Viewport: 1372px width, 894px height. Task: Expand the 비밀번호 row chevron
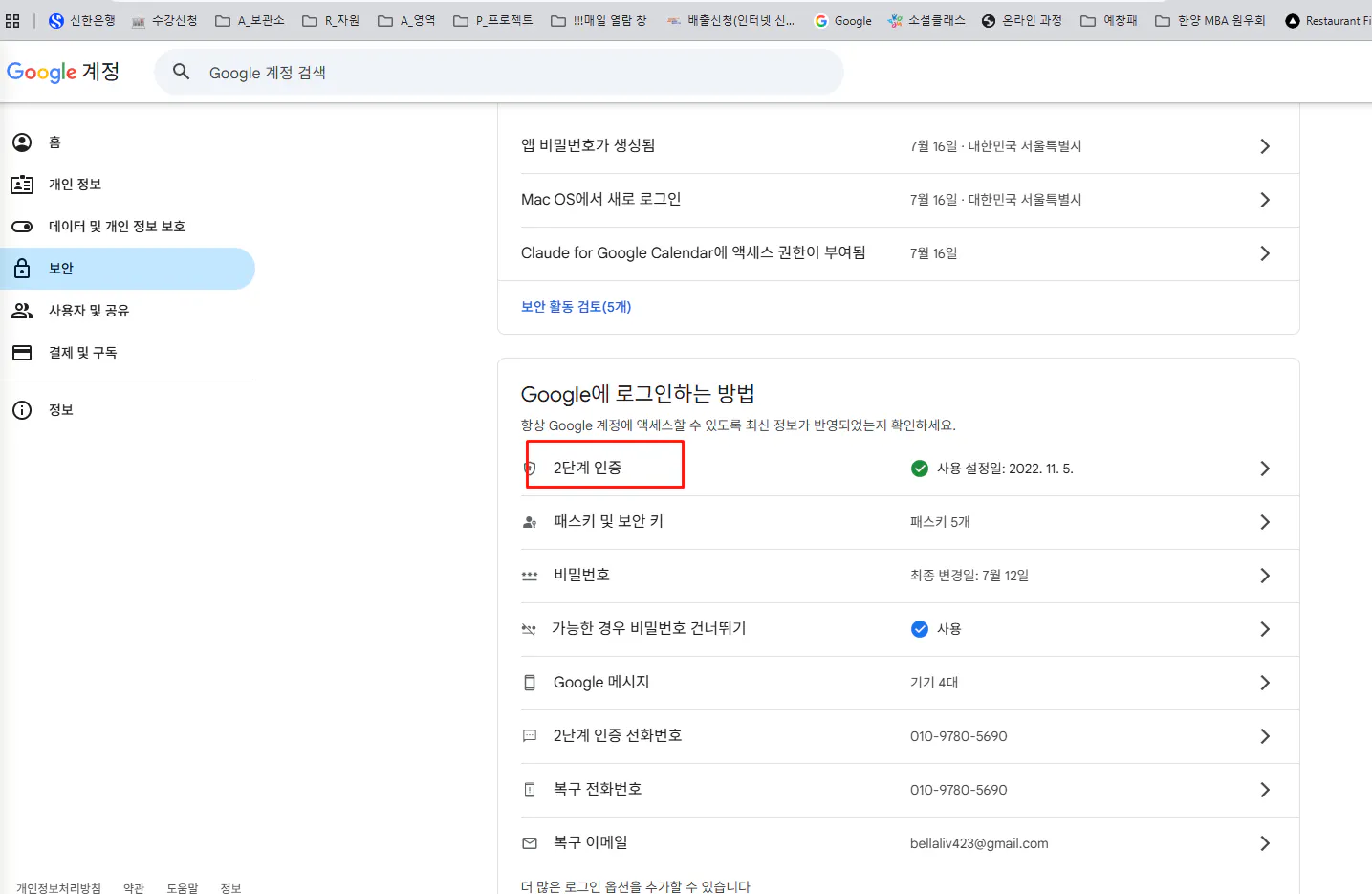[x=1265, y=576]
